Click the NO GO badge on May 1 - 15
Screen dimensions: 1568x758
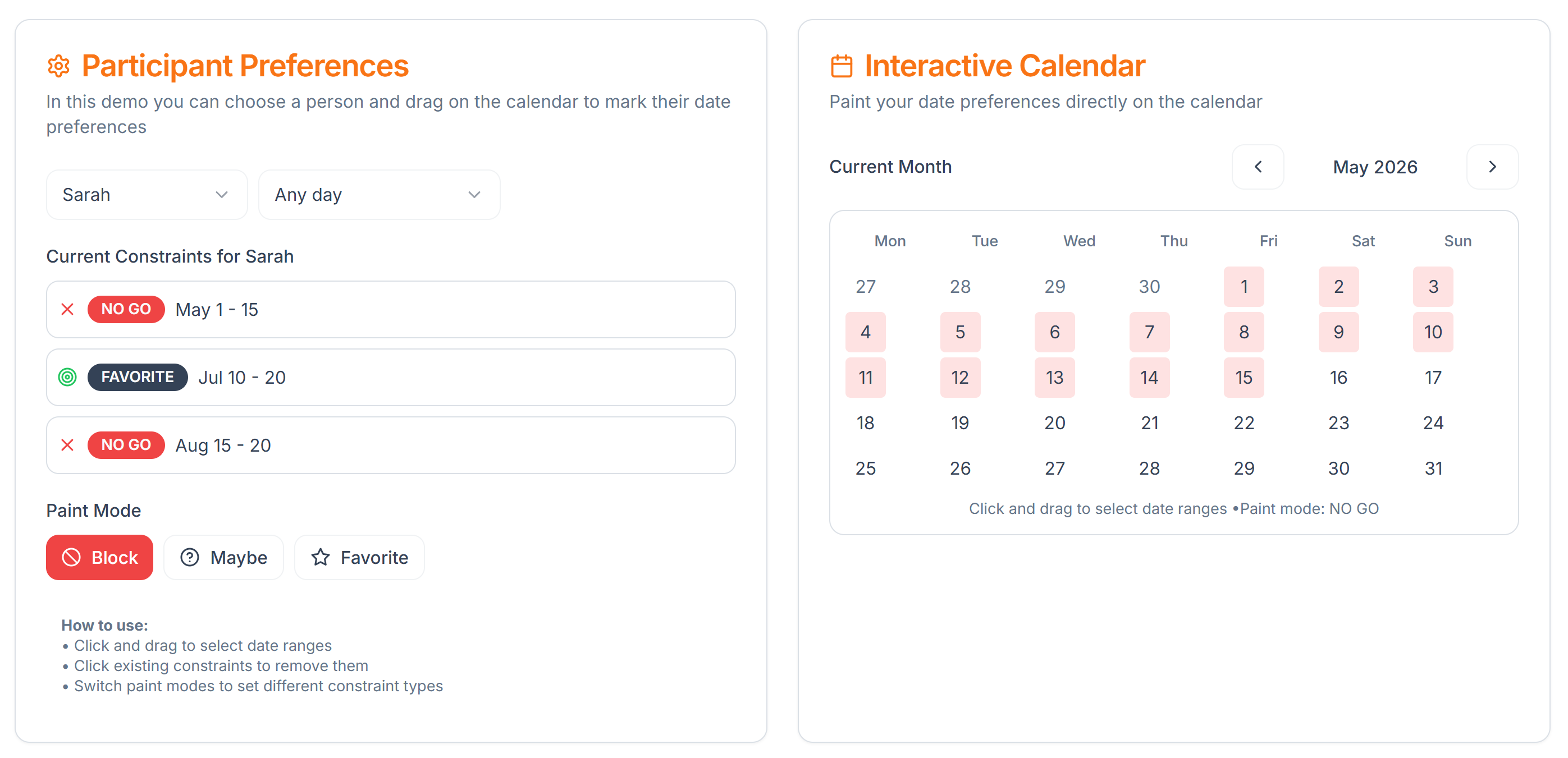tap(126, 309)
